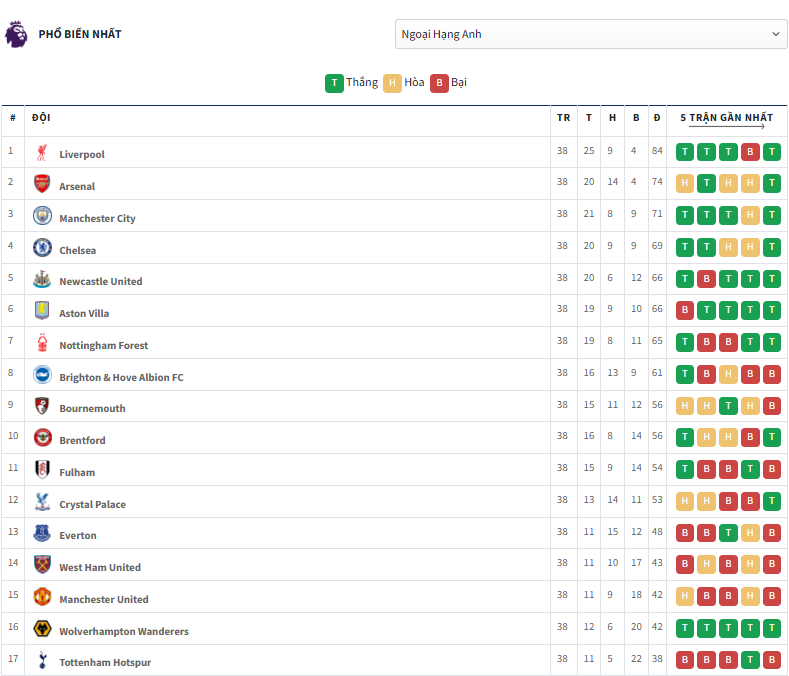Click the ĐỘI column header

coord(41,118)
